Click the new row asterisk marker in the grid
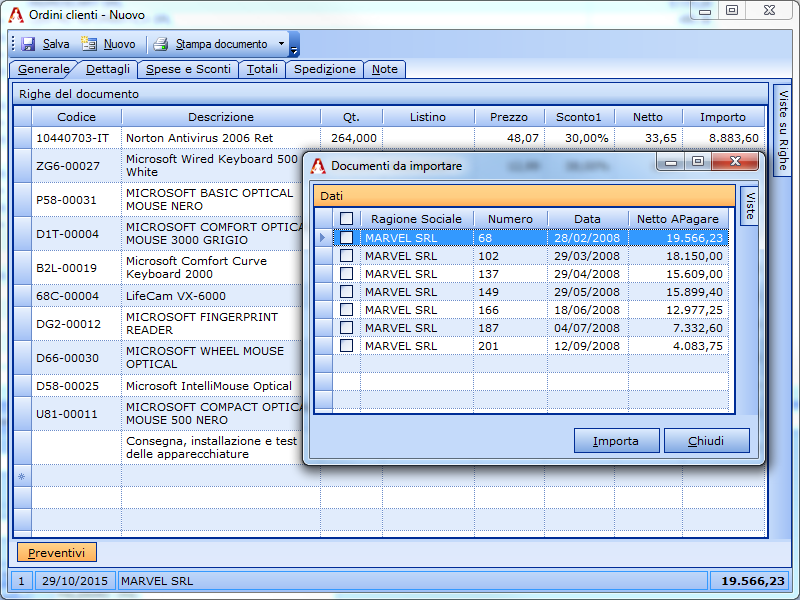The width and height of the screenshot is (800, 600). click(x=22, y=478)
